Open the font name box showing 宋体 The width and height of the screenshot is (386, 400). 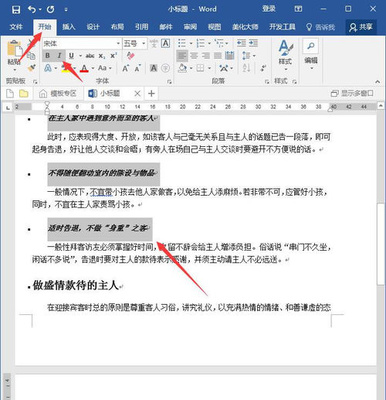82,43
